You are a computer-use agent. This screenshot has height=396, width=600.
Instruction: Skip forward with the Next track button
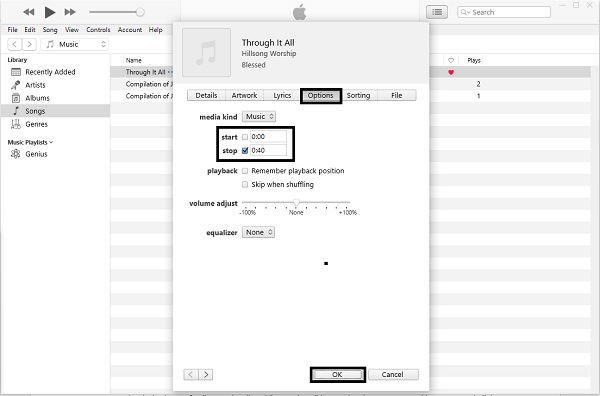click(x=70, y=12)
